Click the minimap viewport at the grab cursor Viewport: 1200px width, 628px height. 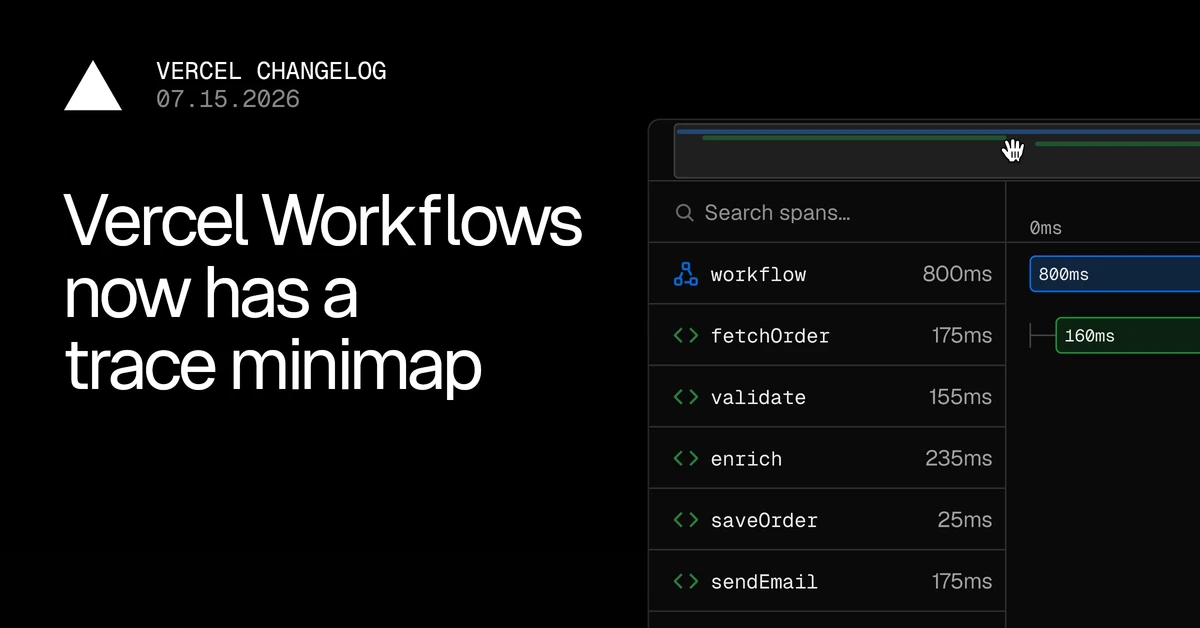point(1013,151)
